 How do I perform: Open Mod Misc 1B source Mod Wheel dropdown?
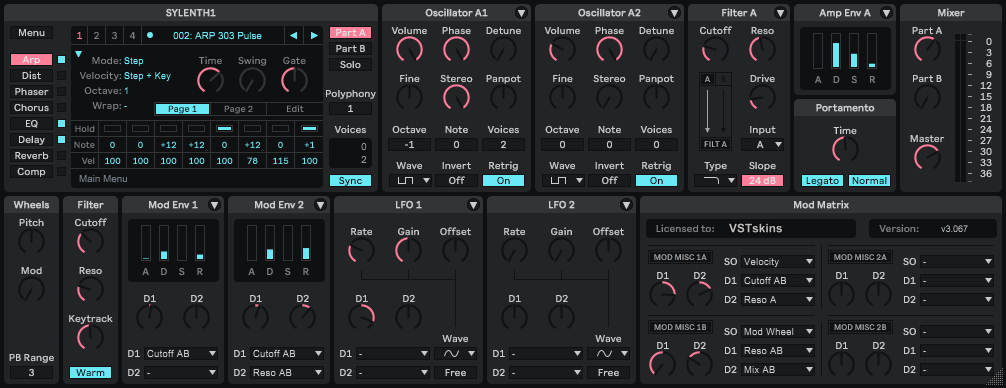(778, 332)
